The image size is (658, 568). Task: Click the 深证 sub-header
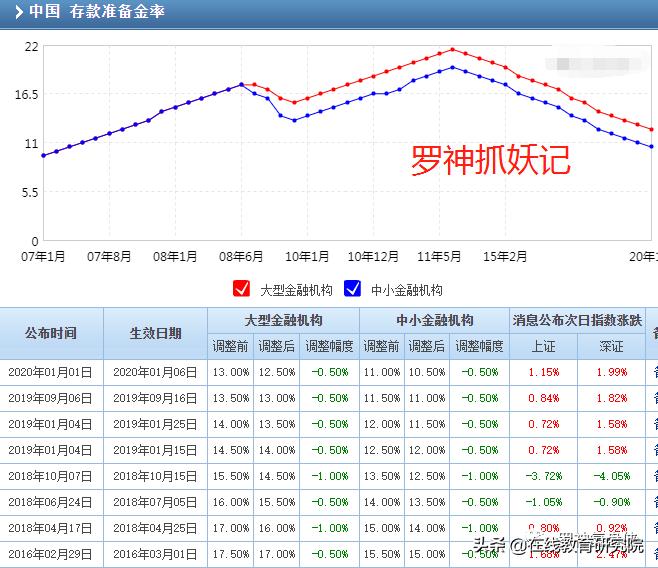(x=611, y=347)
